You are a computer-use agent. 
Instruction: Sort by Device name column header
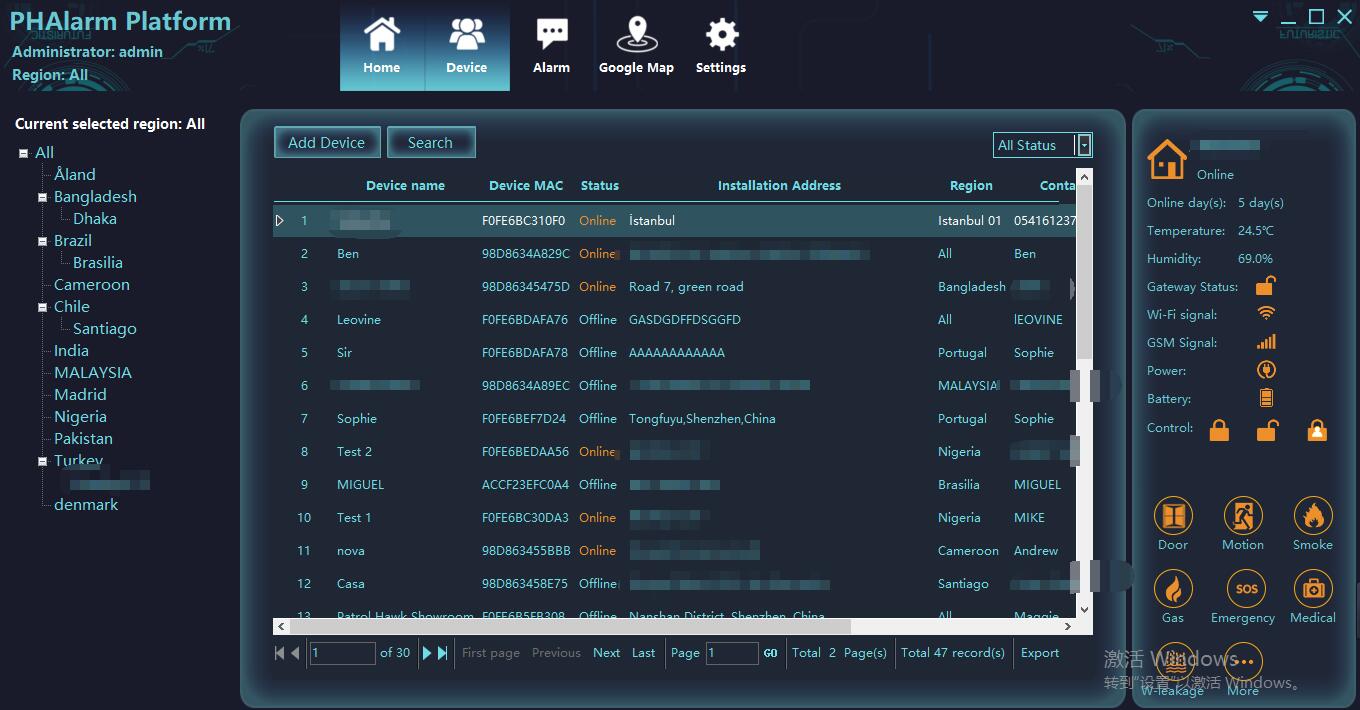click(x=405, y=185)
